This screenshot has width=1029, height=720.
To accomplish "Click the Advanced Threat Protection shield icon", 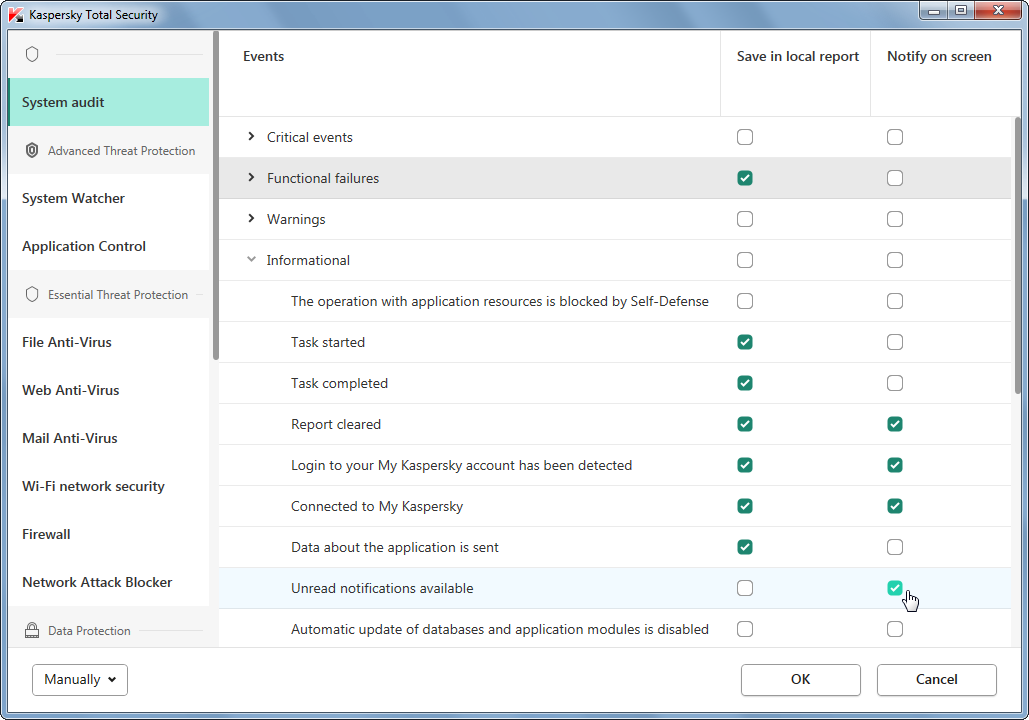I will click(32, 150).
